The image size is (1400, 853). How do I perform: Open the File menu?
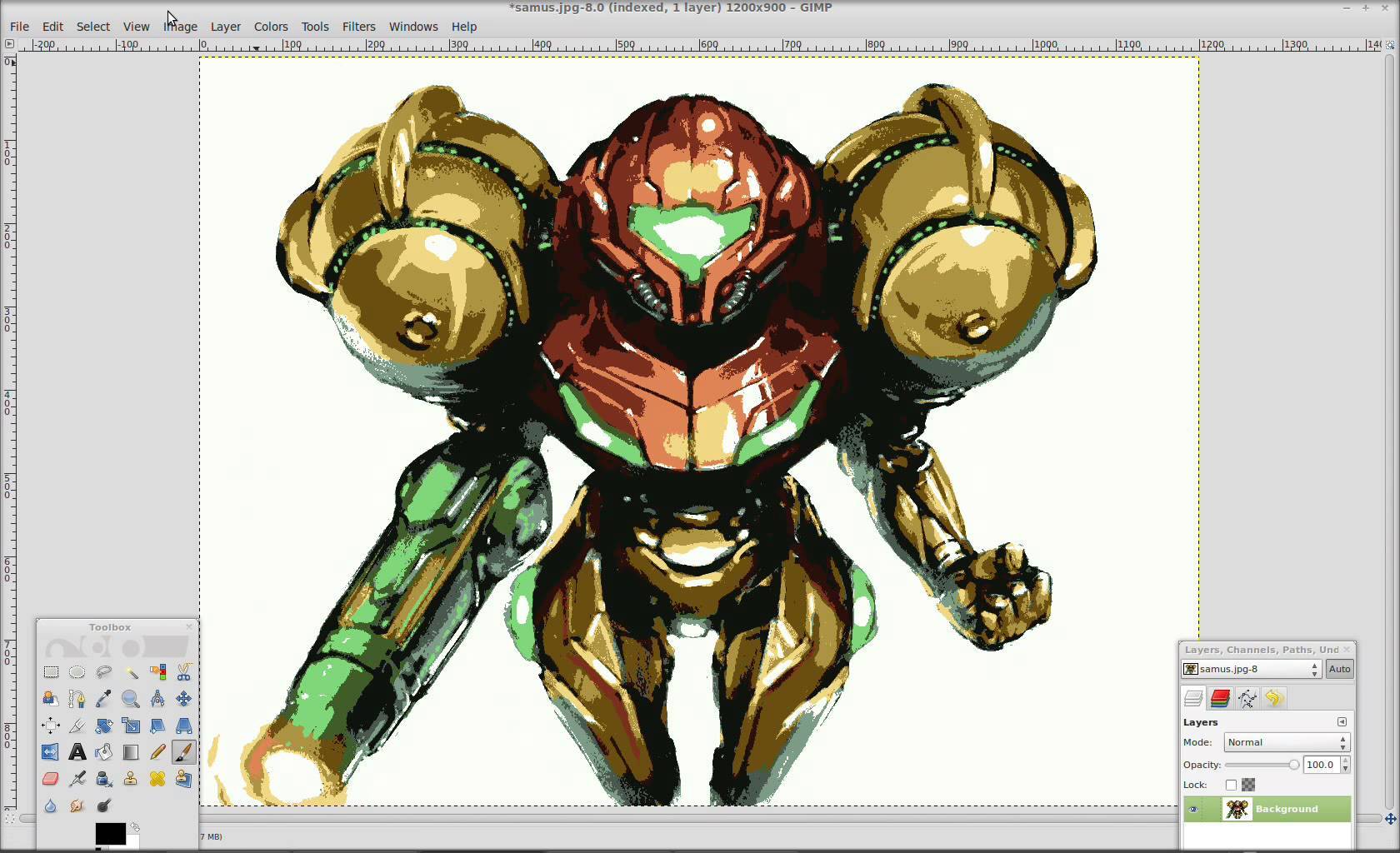tap(19, 27)
